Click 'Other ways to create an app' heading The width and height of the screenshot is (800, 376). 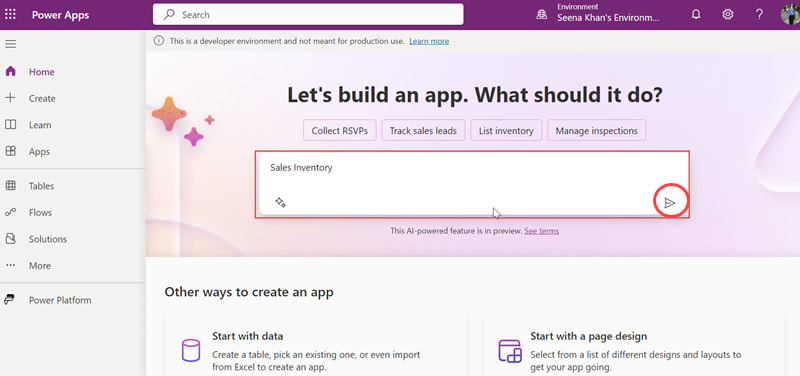(249, 292)
